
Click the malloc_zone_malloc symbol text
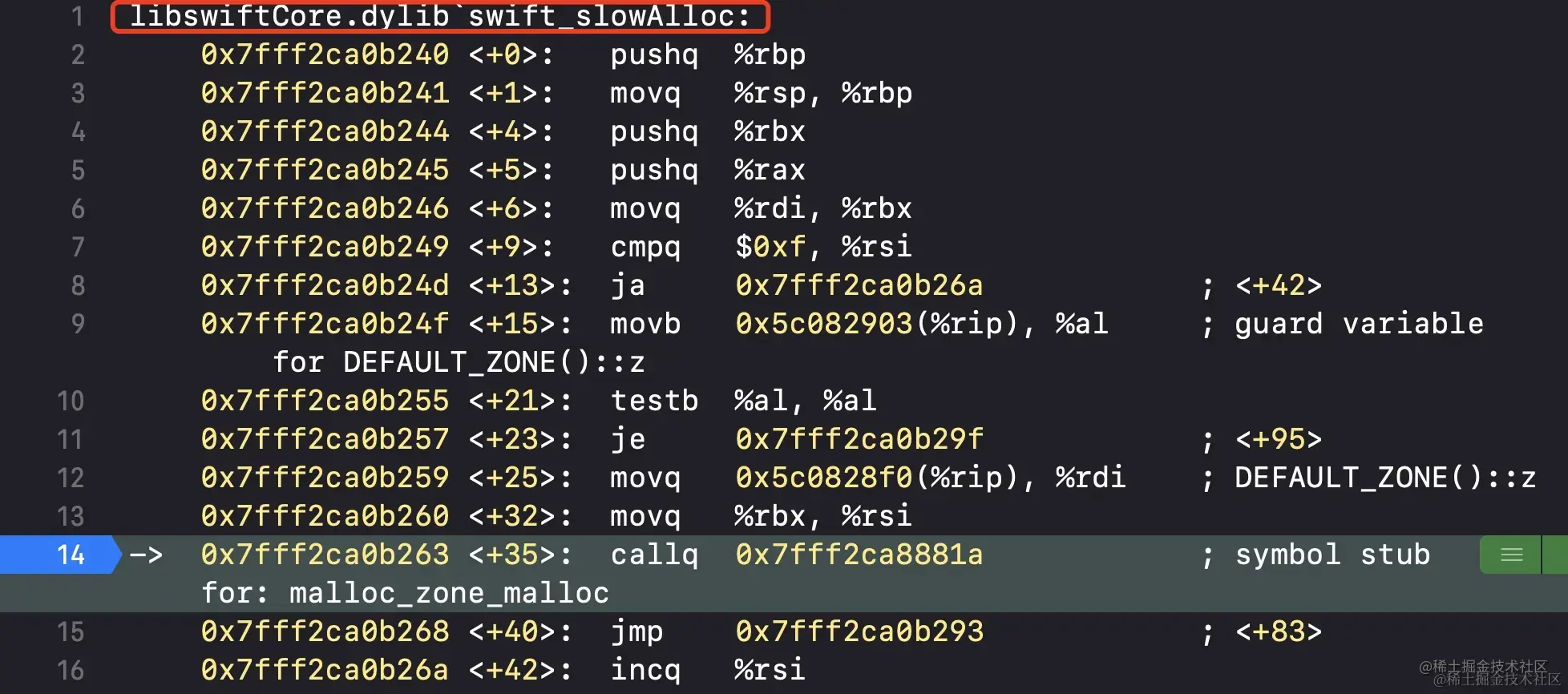coord(449,593)
